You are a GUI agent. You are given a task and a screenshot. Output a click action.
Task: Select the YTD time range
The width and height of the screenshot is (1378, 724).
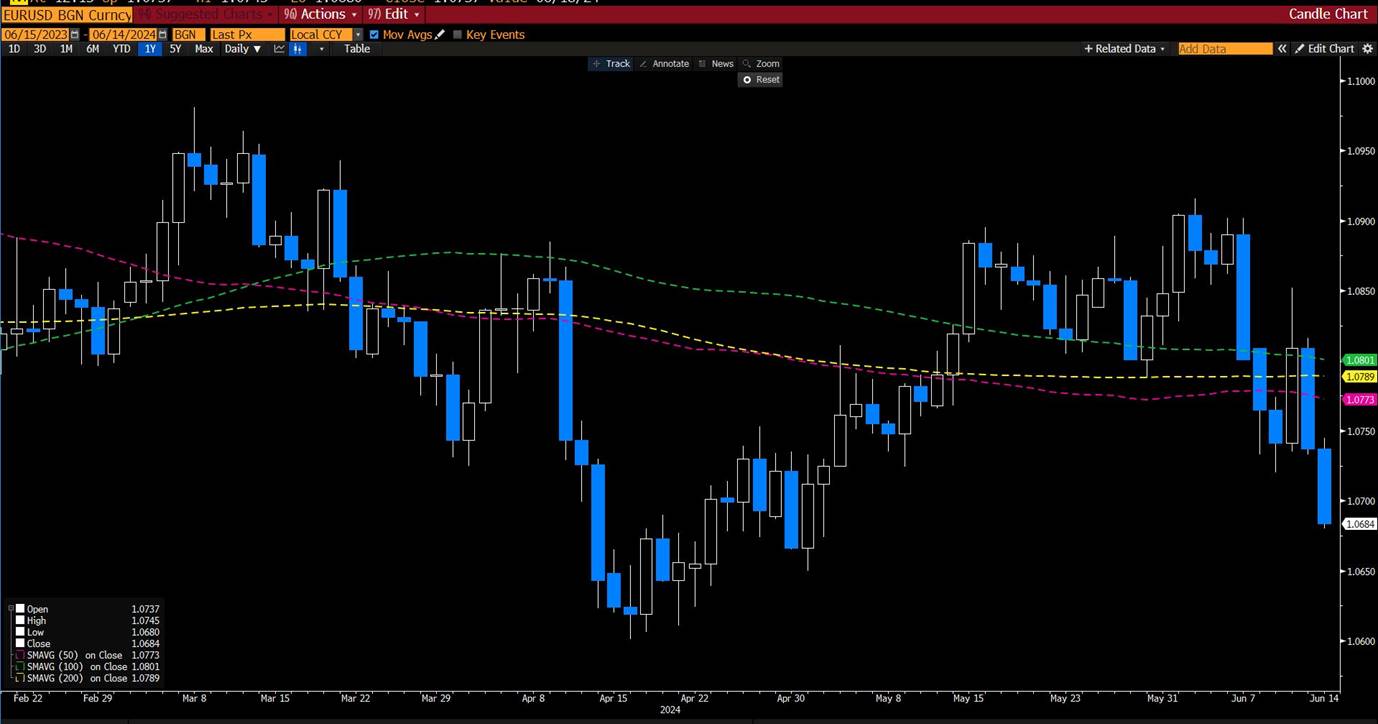click(121, 49)
